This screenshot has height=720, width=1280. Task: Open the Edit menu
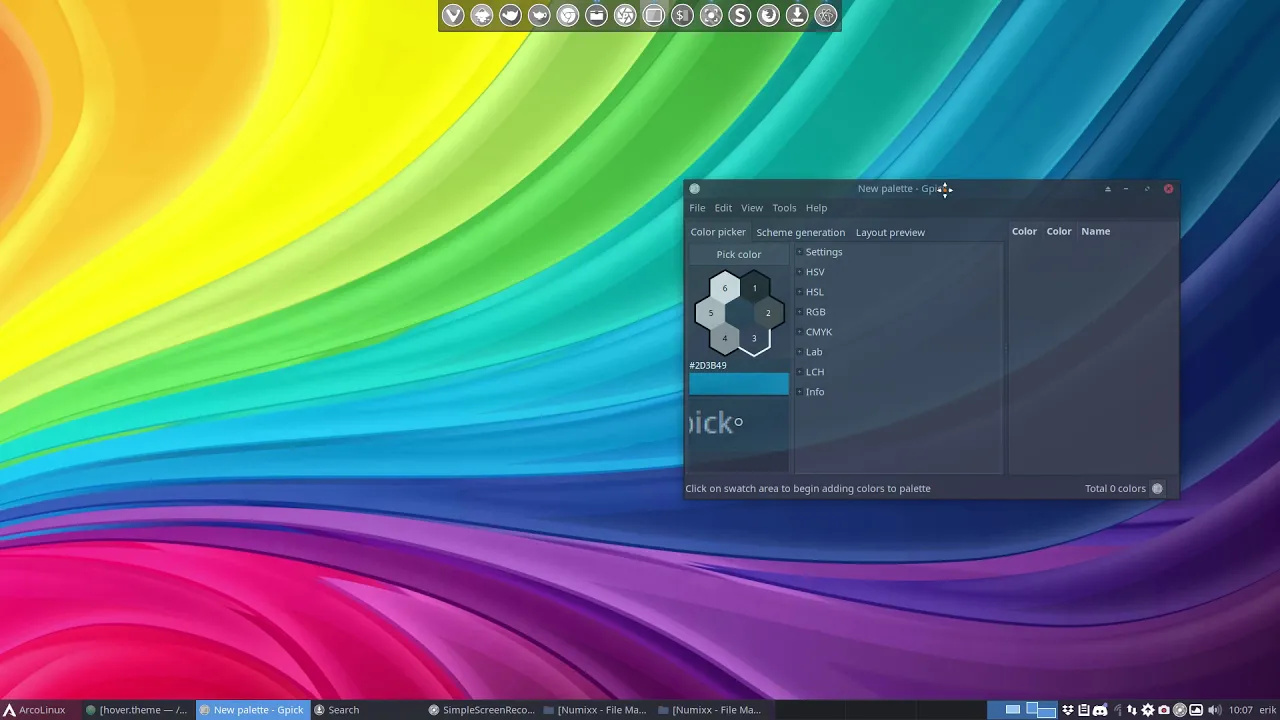[x=723, y=208]
